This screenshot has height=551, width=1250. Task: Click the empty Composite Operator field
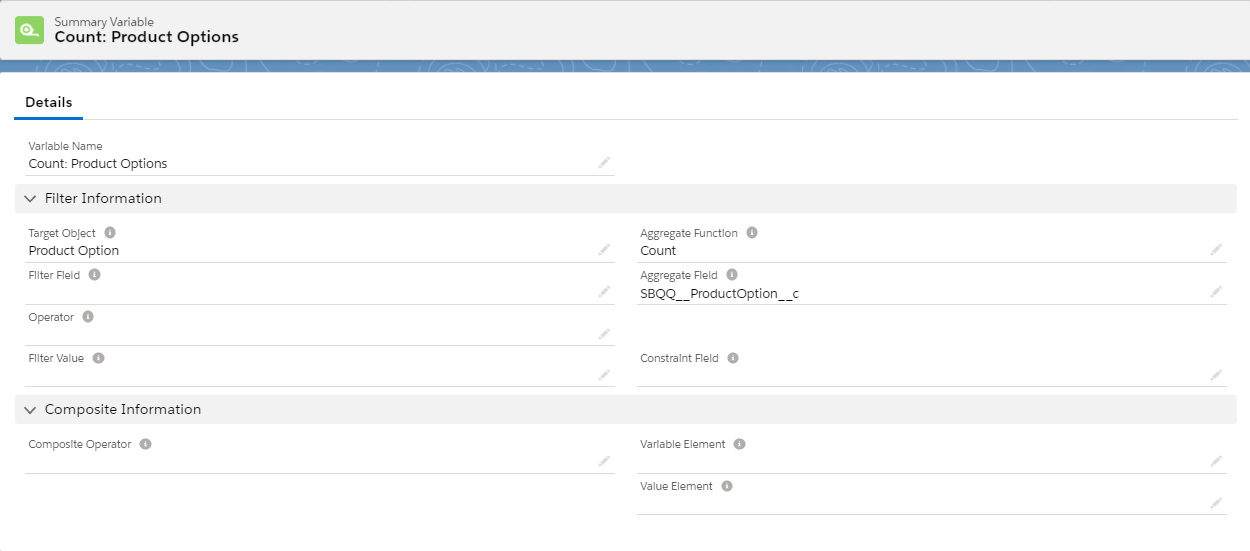coord(310,461)
